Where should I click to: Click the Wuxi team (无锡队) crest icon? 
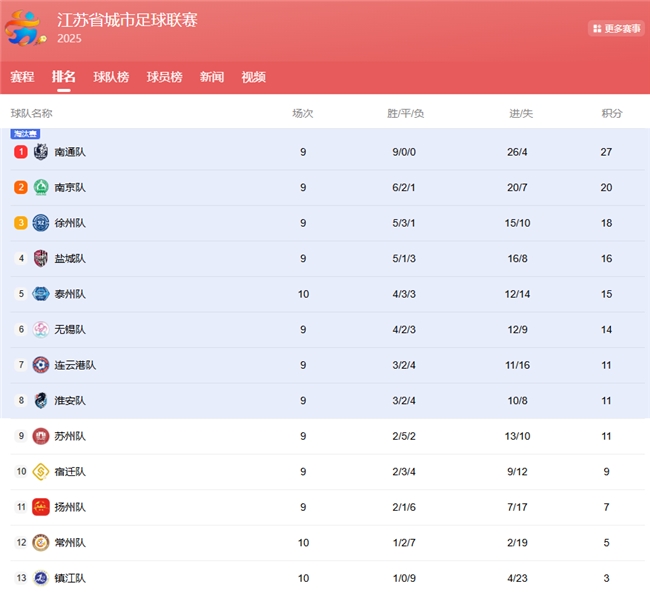(41, 329)
